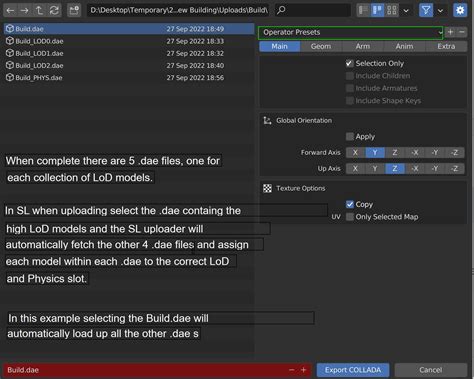The height and width of the screenshot is (379, 474).
Task: Switch to the Main tab
Action: (x=279, y=46)
